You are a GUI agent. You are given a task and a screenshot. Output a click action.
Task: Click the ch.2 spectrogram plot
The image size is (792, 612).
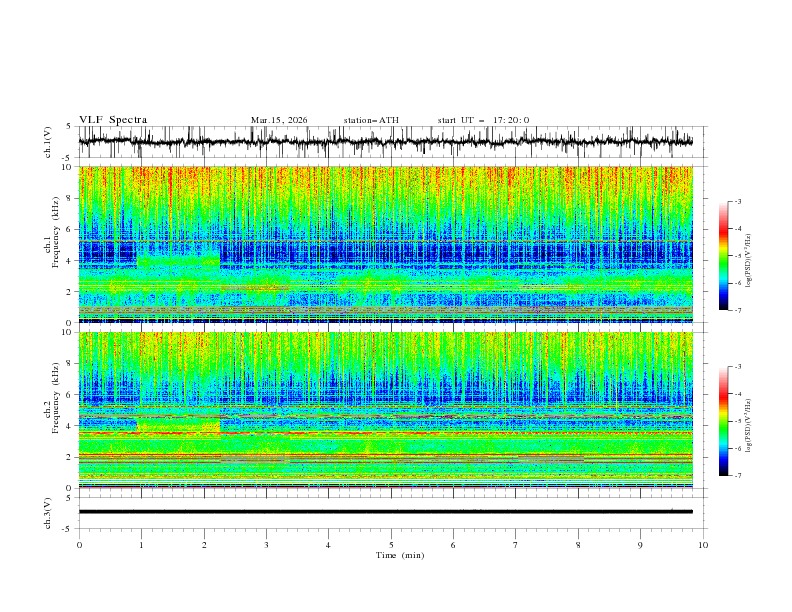coord(385,410)
